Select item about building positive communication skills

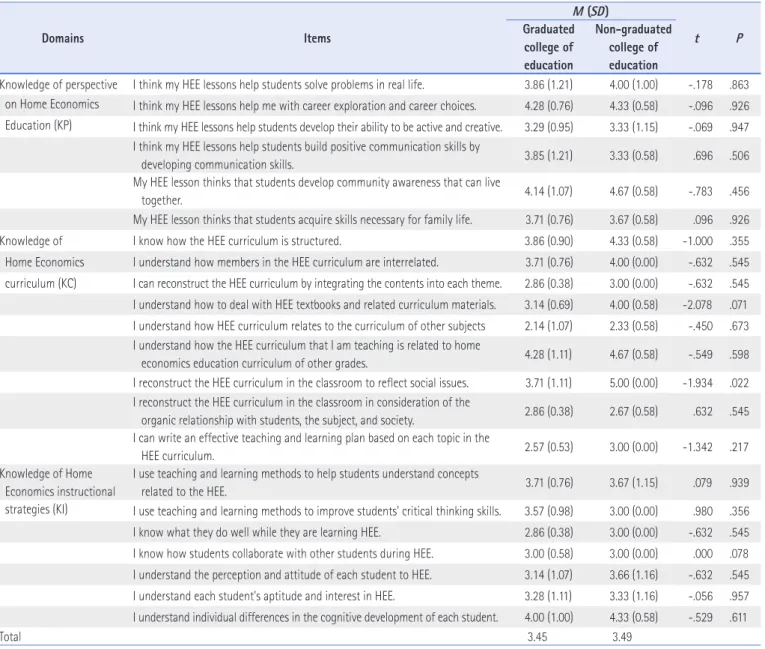pos(306,156)
